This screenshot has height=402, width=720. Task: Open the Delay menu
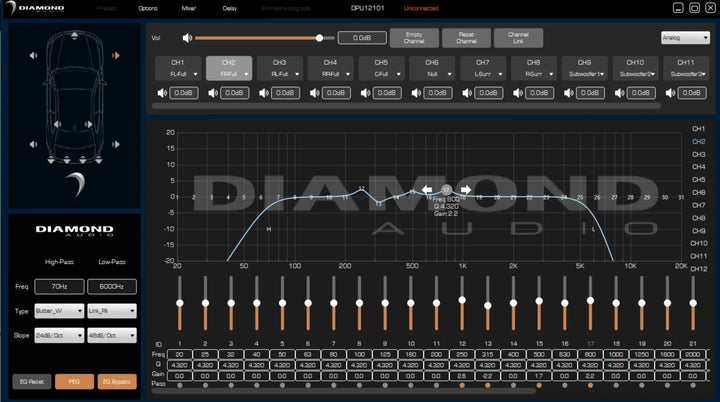[230, 8]
